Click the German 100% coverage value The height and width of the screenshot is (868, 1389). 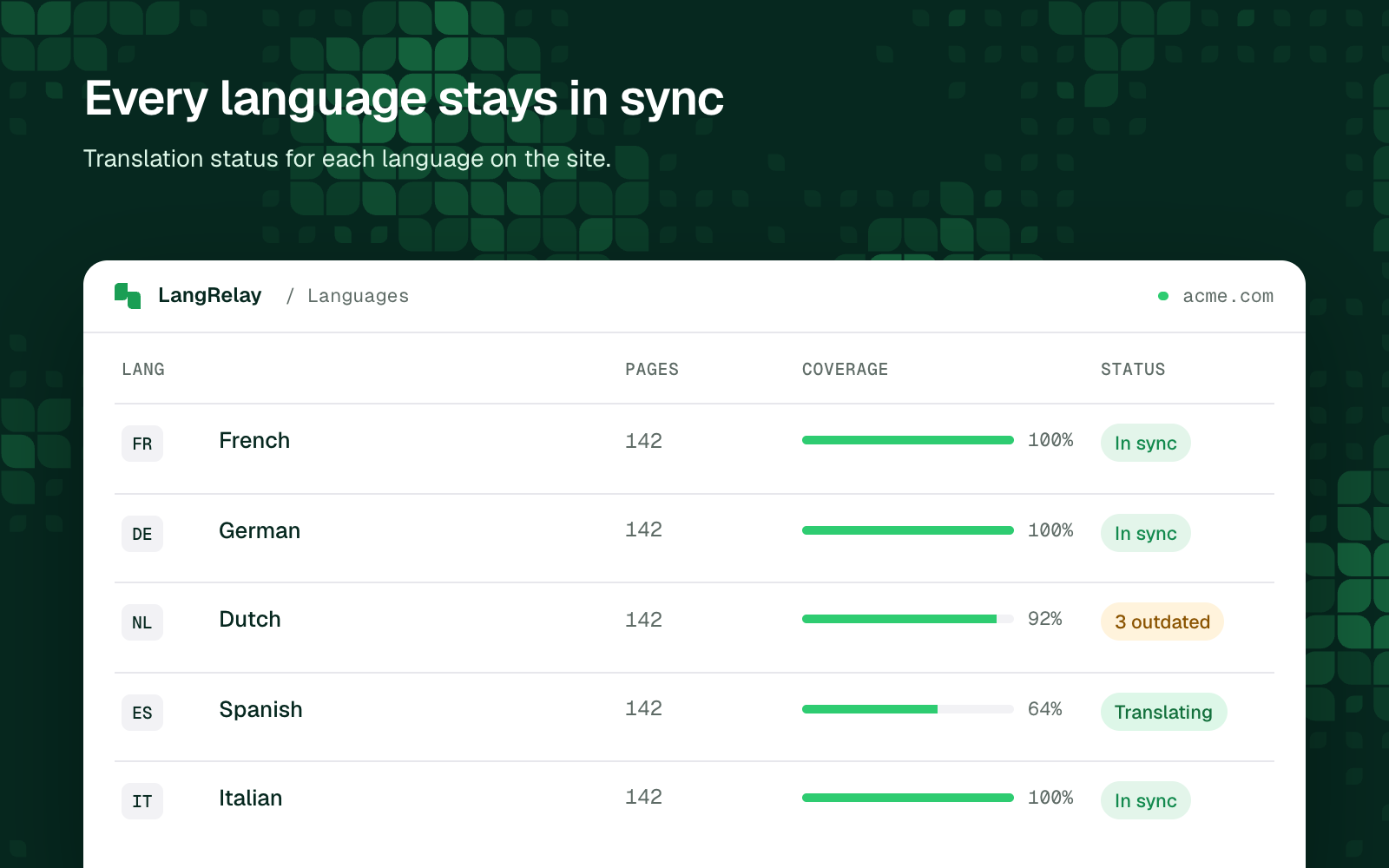point(1050,530)
